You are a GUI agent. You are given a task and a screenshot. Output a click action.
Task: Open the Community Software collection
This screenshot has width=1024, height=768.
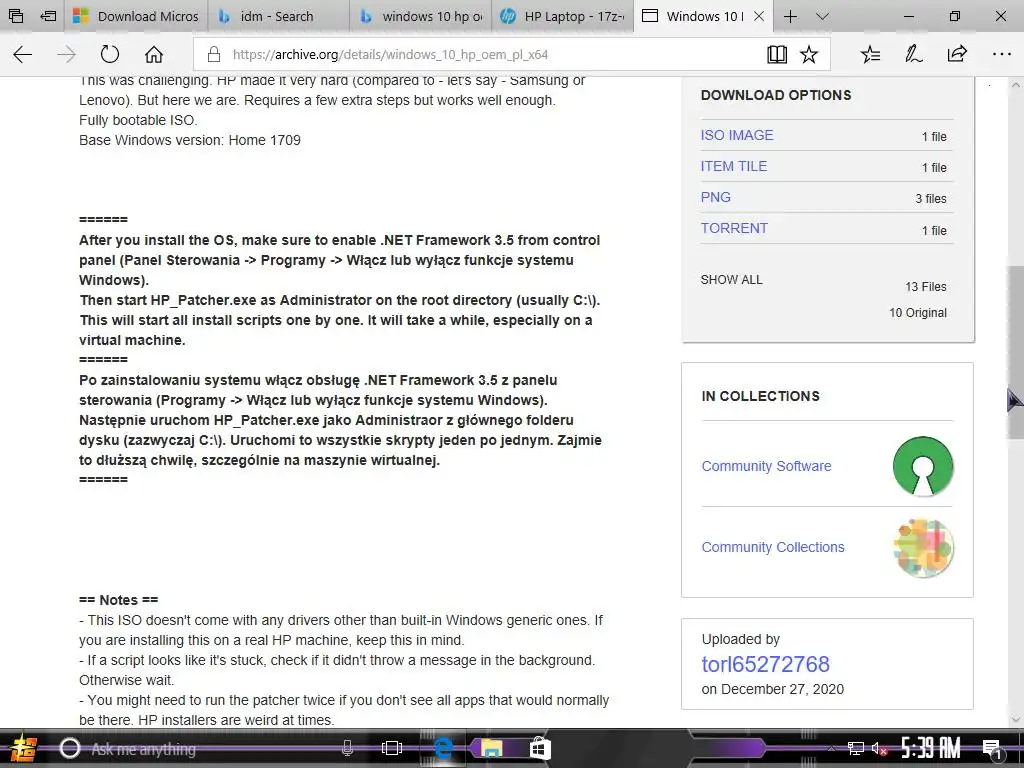click(766, 466)
